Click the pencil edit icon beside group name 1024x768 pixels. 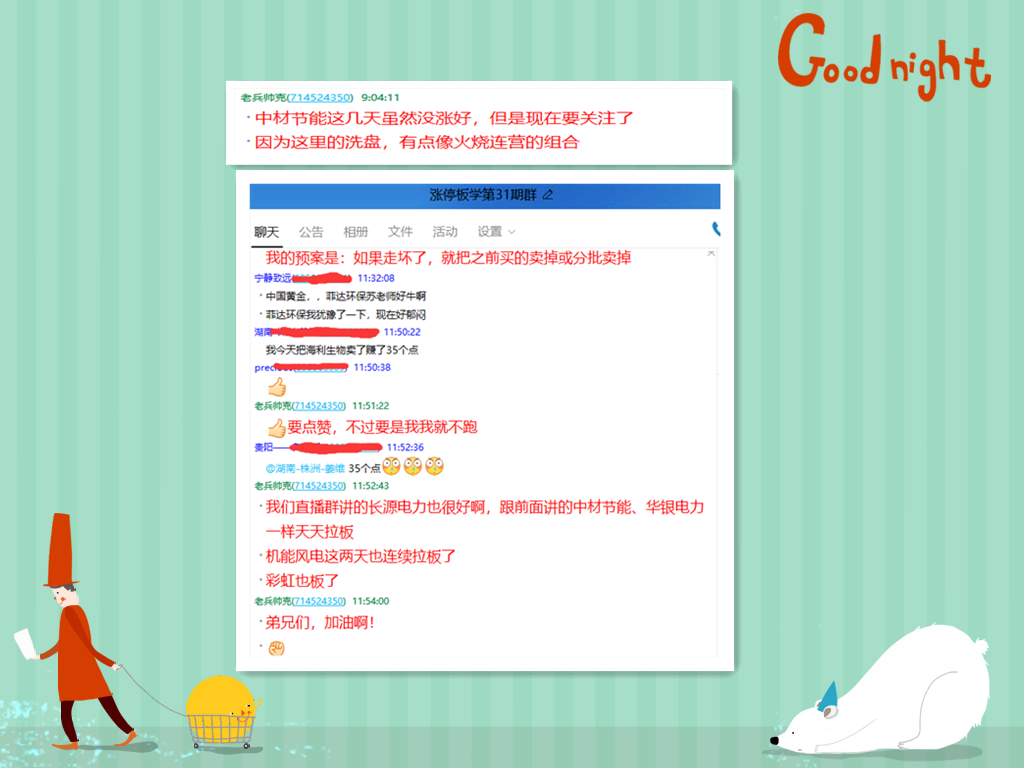(547, 196)
